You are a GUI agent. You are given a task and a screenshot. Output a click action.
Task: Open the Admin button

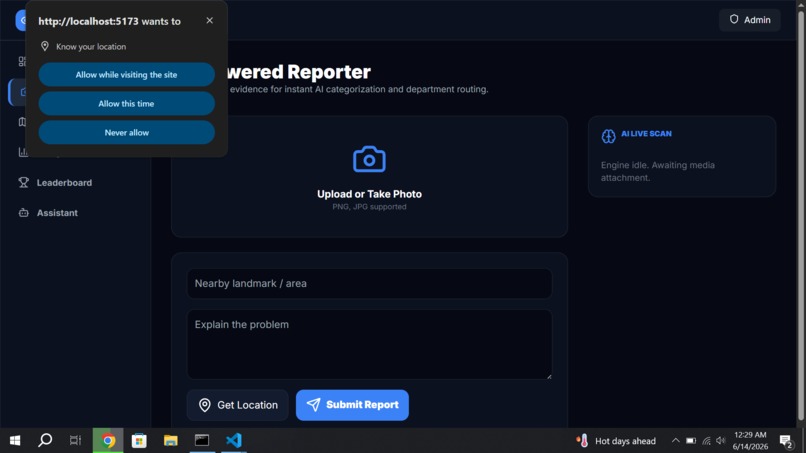pos(749,20)
